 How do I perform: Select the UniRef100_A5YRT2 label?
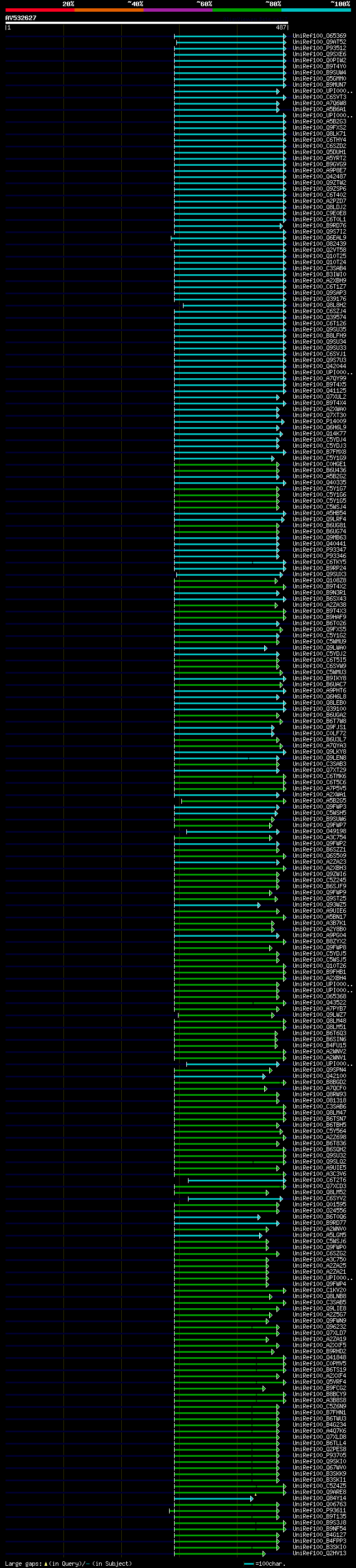tap(319, 159)
